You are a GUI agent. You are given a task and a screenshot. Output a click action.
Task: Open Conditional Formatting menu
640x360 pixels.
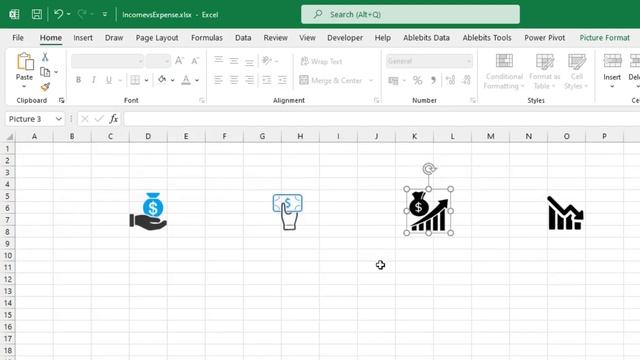click(504, 72)
